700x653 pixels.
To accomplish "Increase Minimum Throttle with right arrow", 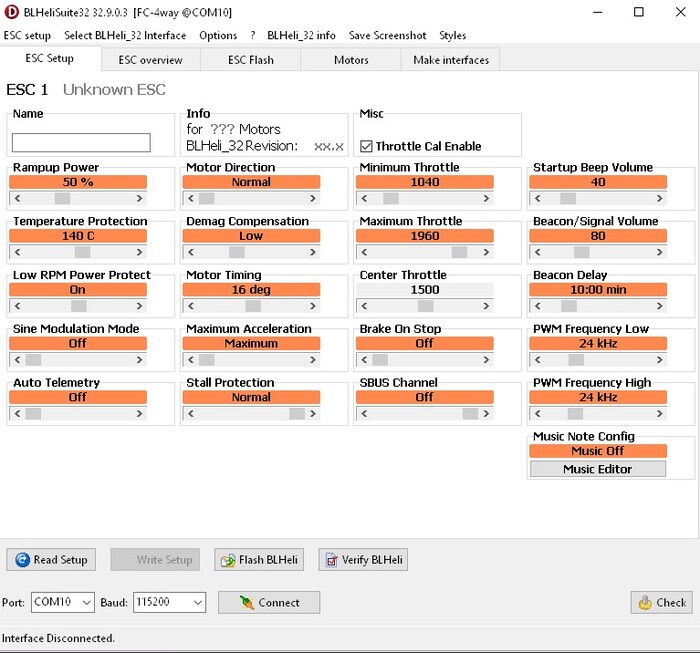I will [486, 198].
